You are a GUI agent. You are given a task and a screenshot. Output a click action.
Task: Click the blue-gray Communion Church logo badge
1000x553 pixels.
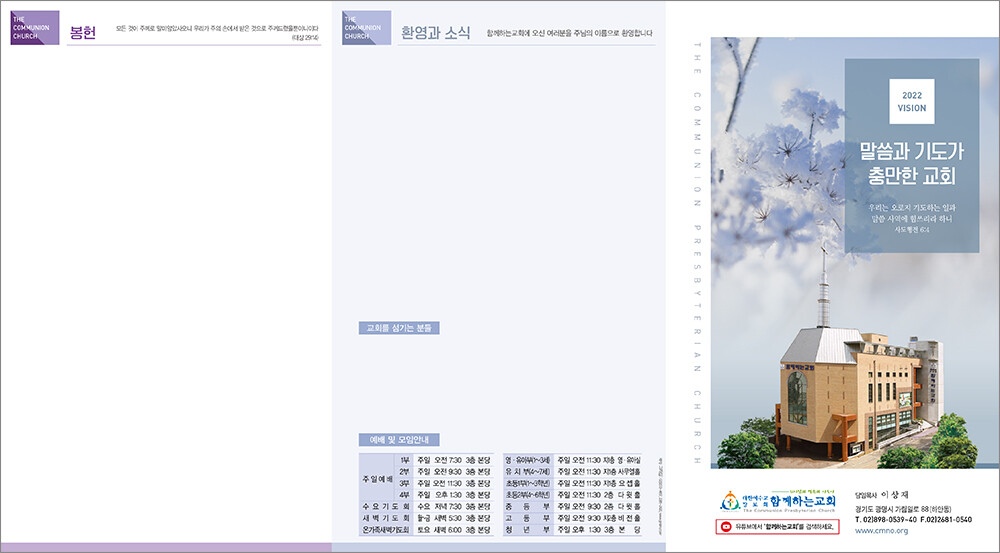[x=366, y=29]
